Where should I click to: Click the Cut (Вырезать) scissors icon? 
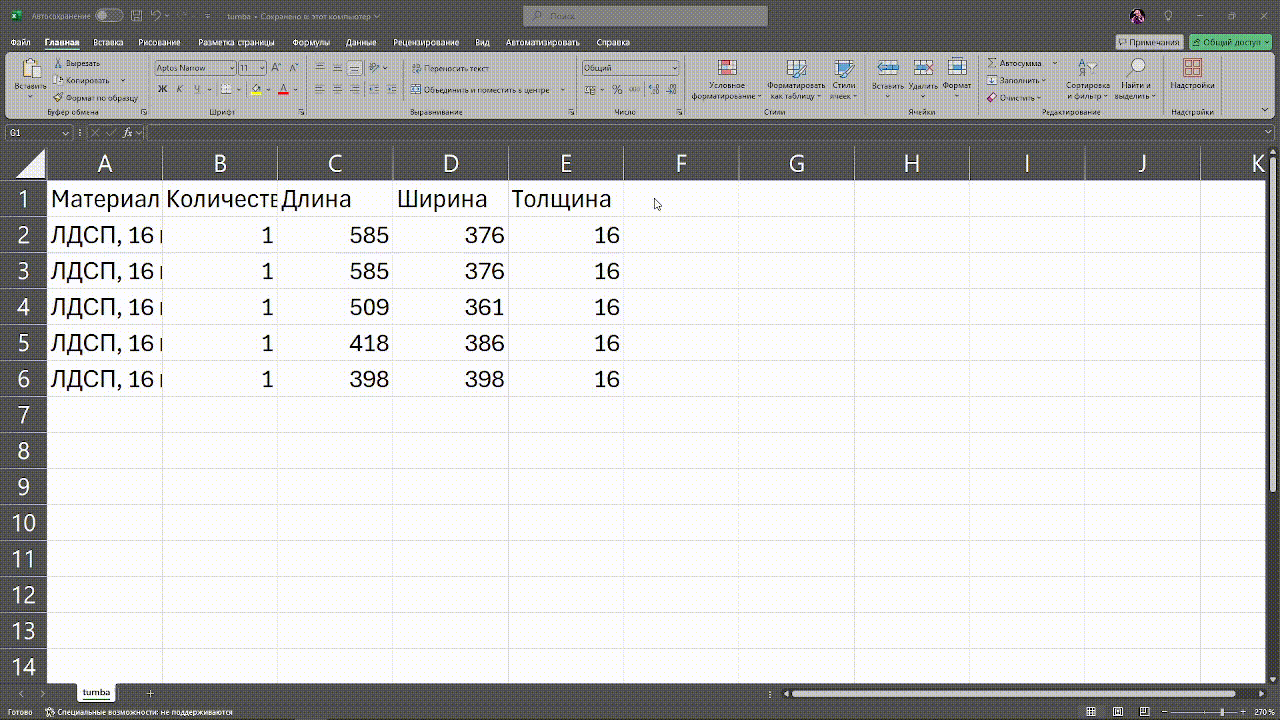58,64
